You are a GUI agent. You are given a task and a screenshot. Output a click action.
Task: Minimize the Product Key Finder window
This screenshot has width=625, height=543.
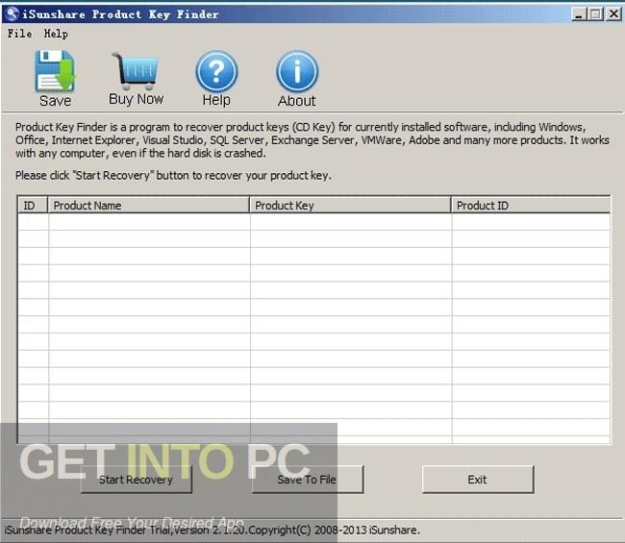tap(579, 14)
